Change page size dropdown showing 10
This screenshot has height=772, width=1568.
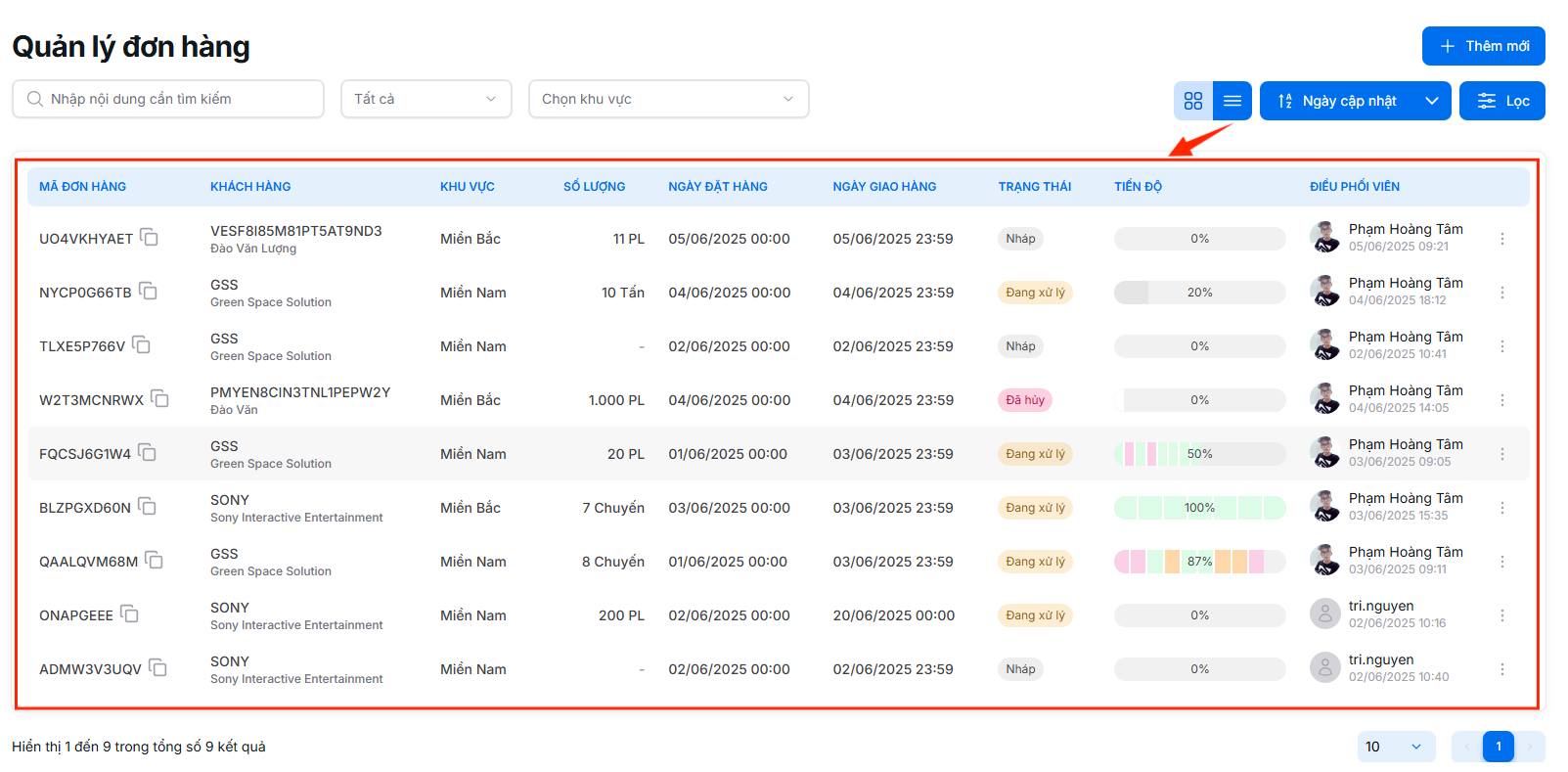(1395, 747)
